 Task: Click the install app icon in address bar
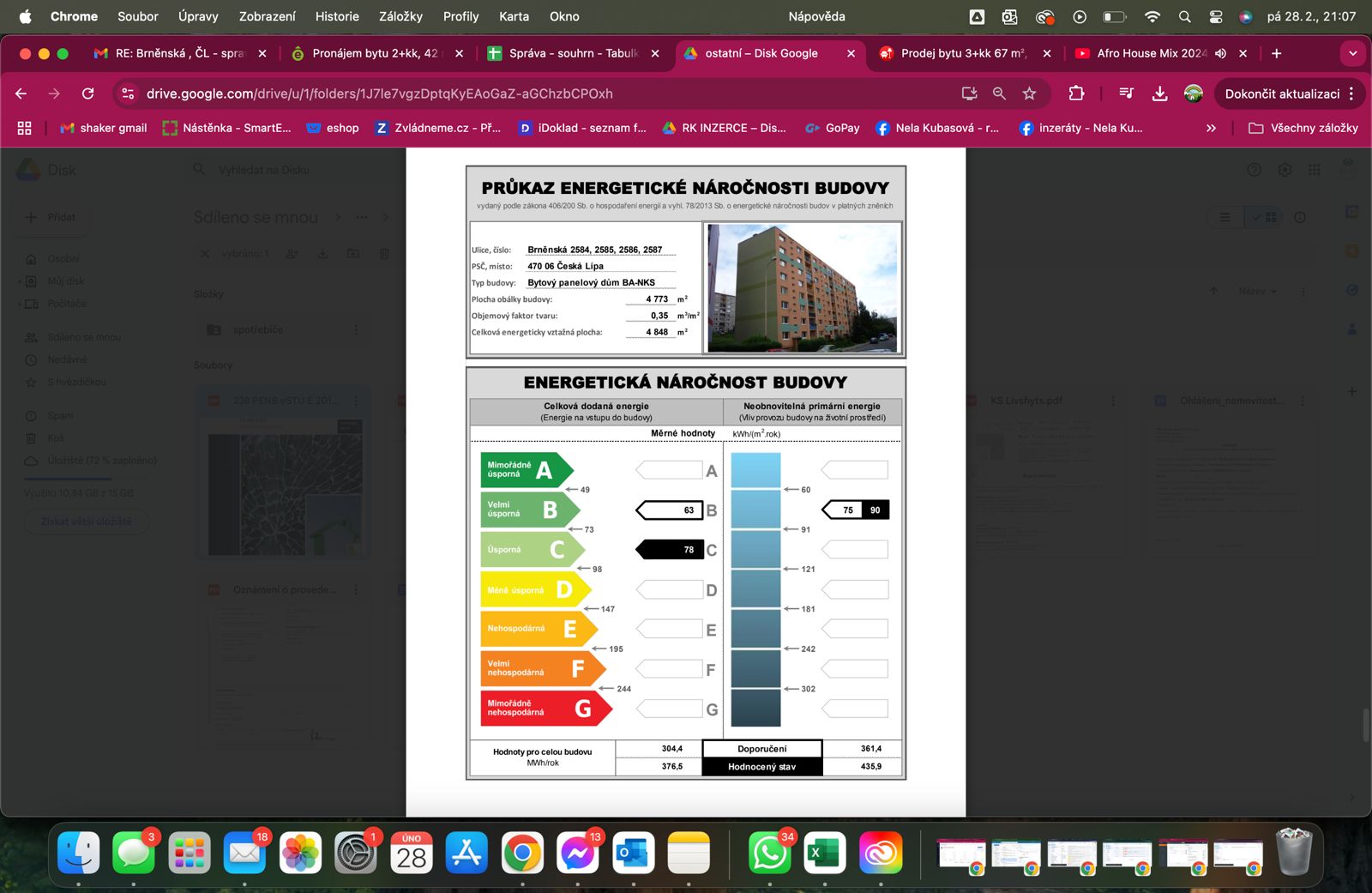(x=969, y=94)
